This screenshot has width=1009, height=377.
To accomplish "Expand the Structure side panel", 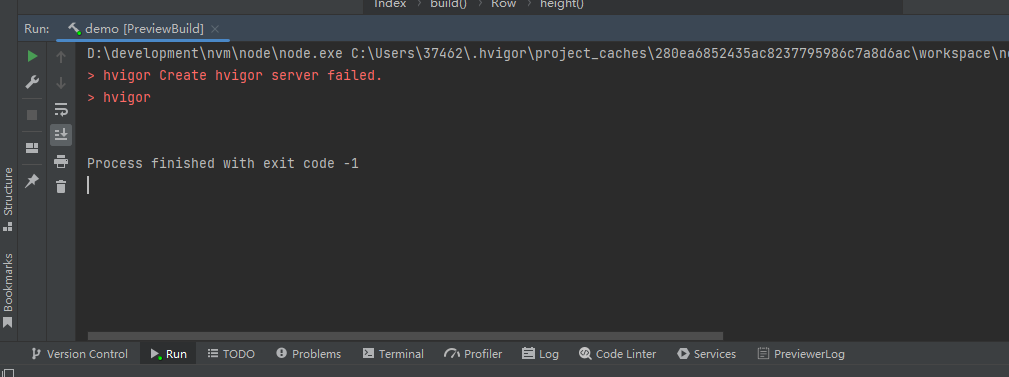I will [8, 199].
